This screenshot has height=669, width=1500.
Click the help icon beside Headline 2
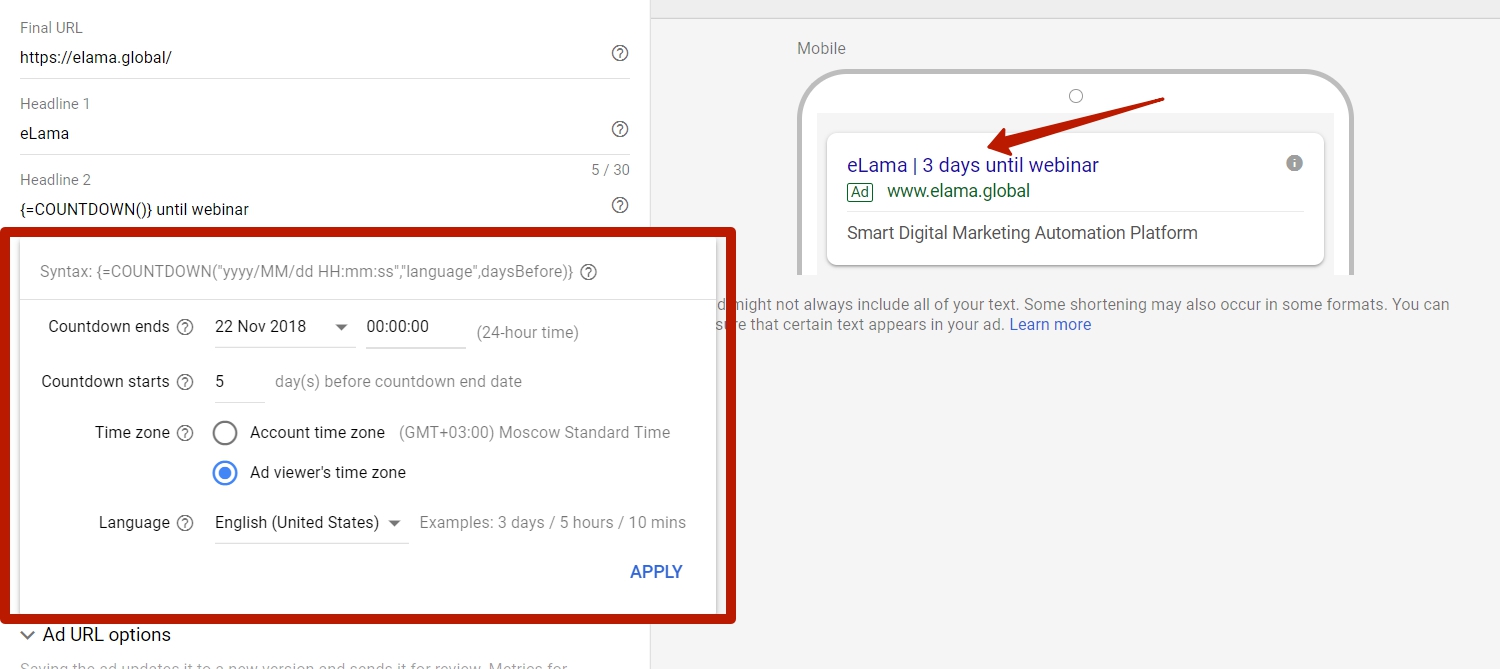[620, 205]
